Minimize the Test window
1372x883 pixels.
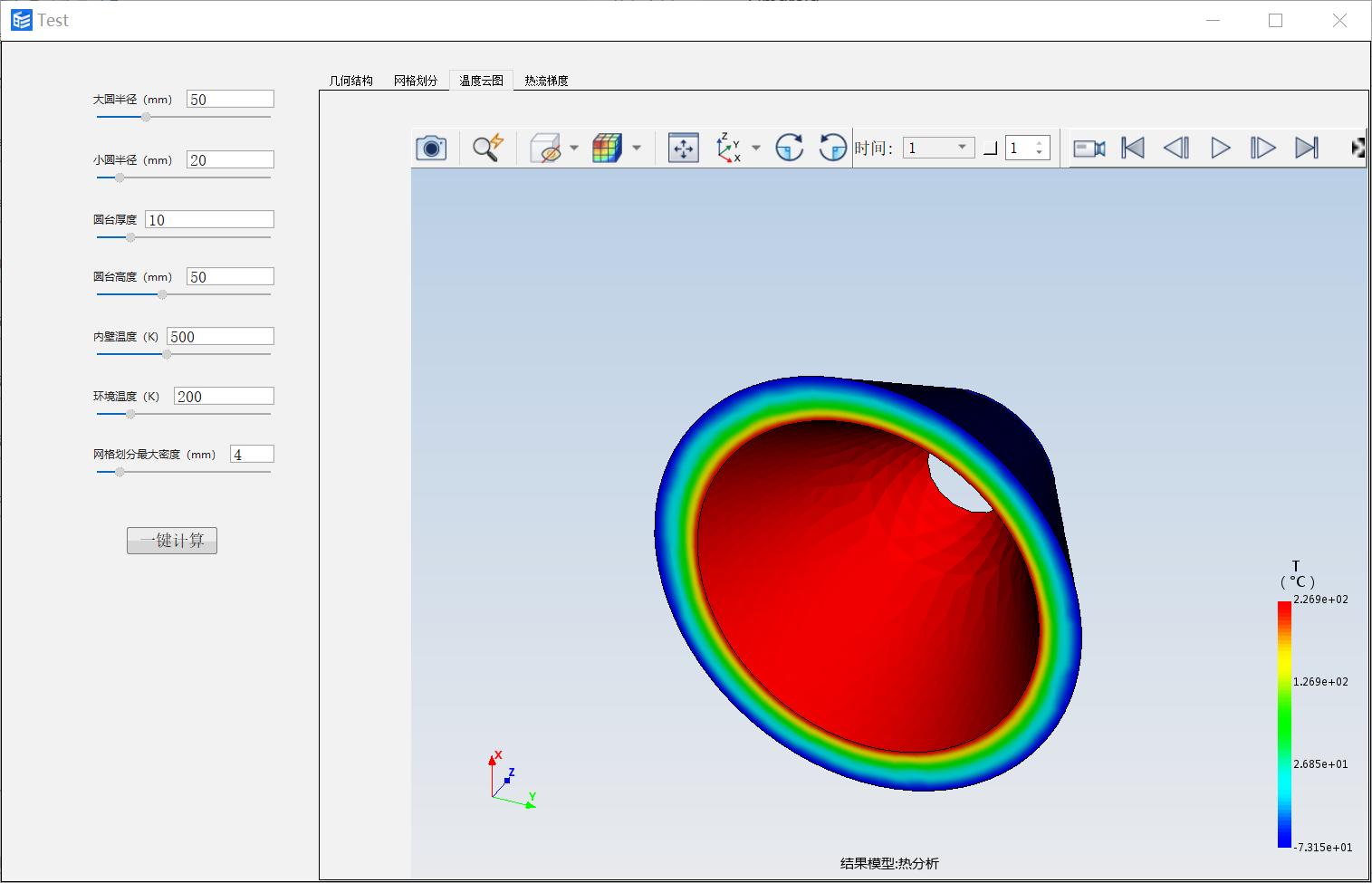tap(1214, 20)
